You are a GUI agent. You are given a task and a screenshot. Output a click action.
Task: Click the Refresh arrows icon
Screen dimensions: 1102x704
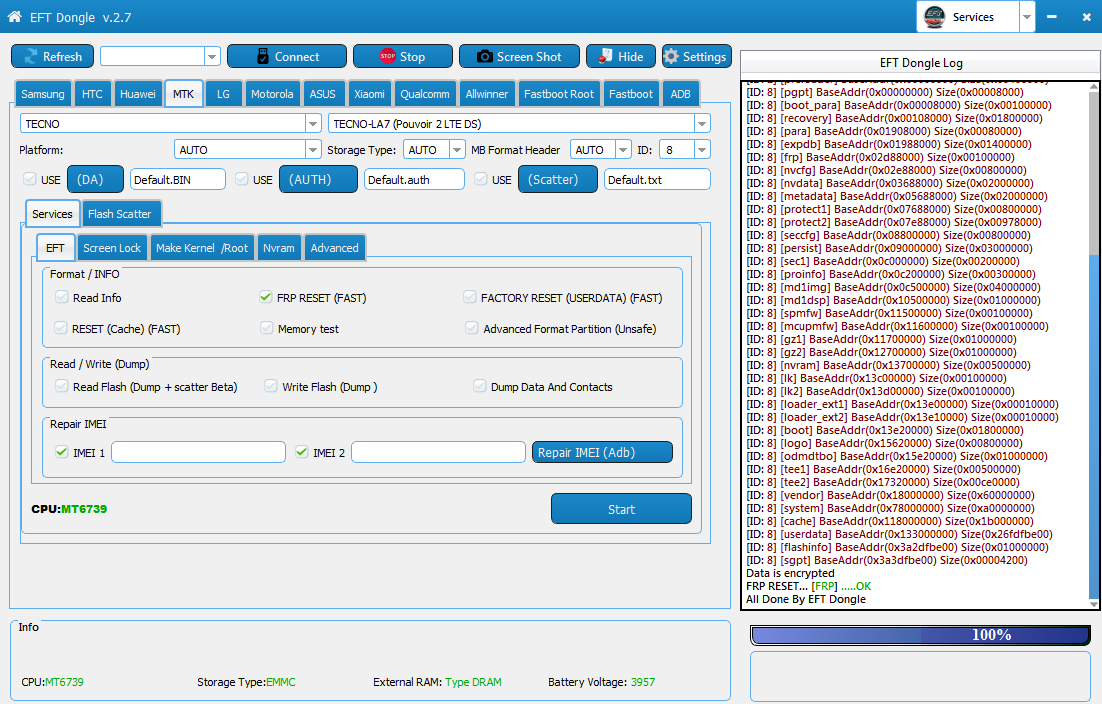coord(31,57)
